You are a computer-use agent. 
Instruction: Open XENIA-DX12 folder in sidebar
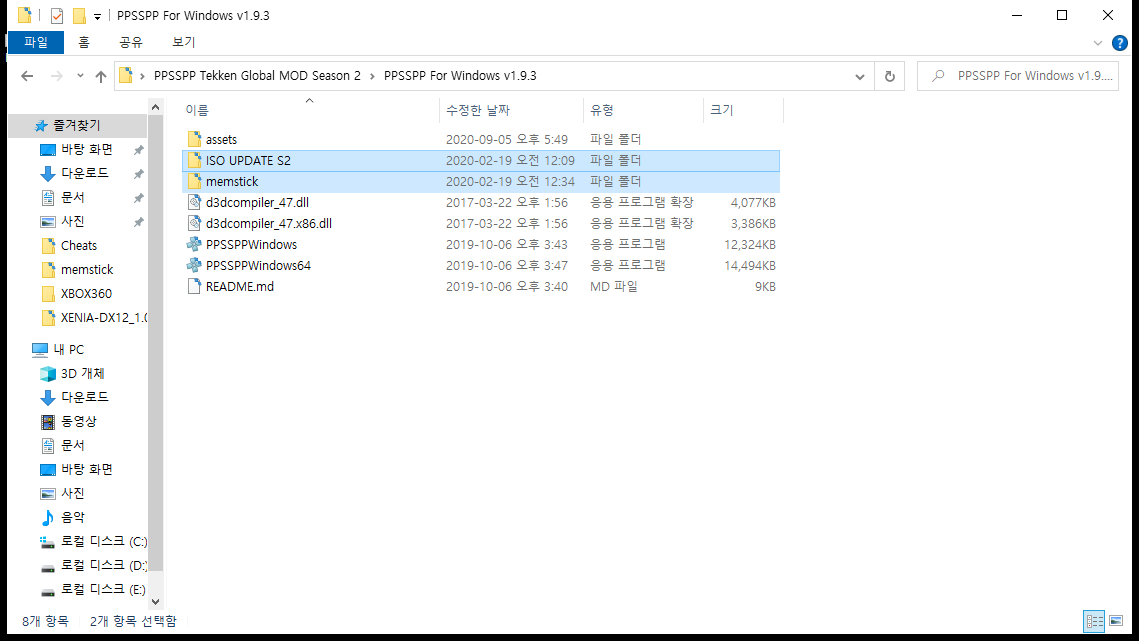tap(104, 318)
